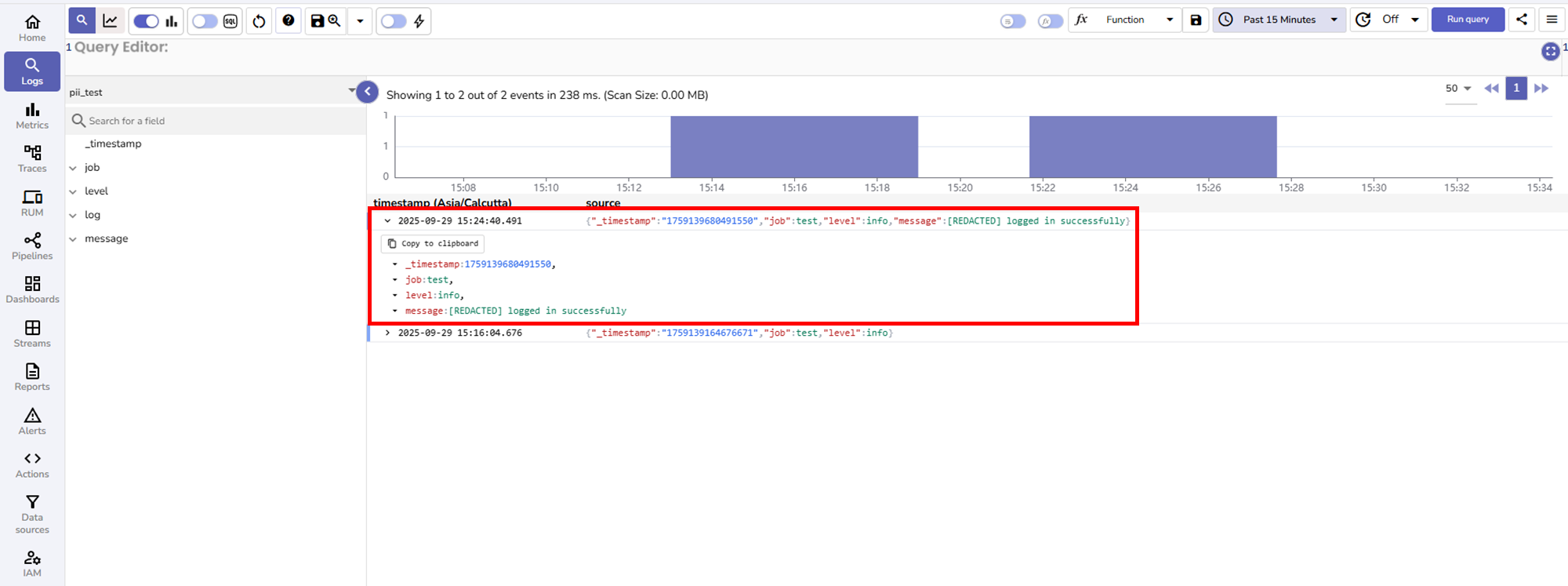
Task: Enable the SQL mode toggle
Action: click(205, 21)
